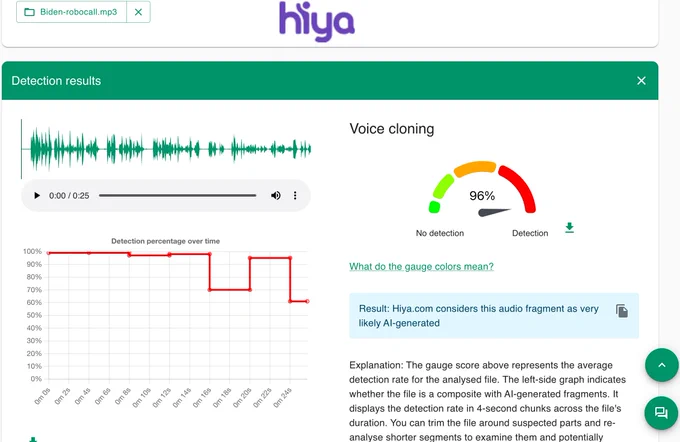Open the chat bubble button

(x=661, y=413)
